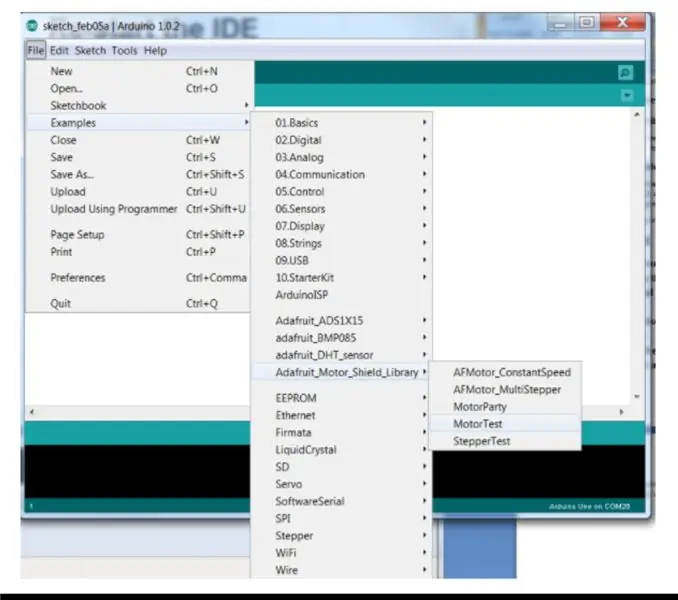Click Upload in the File menu

pyautogui.click(x=138, y=191)
